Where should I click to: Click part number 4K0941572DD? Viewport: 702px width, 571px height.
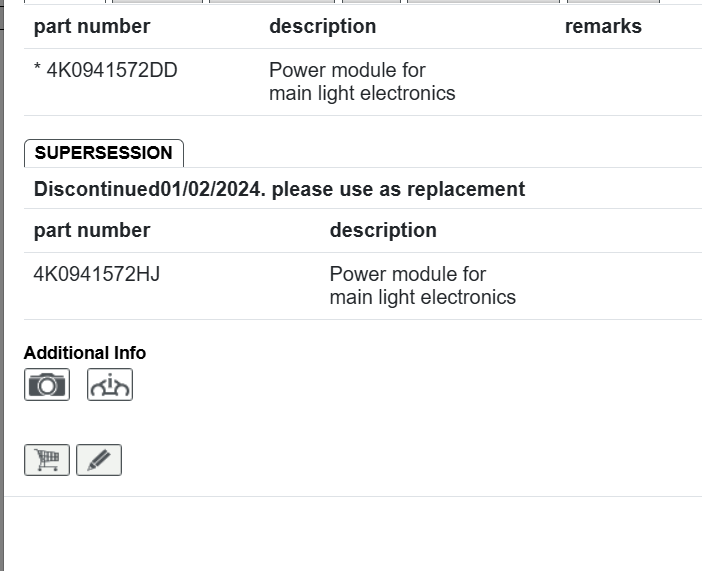112,70
